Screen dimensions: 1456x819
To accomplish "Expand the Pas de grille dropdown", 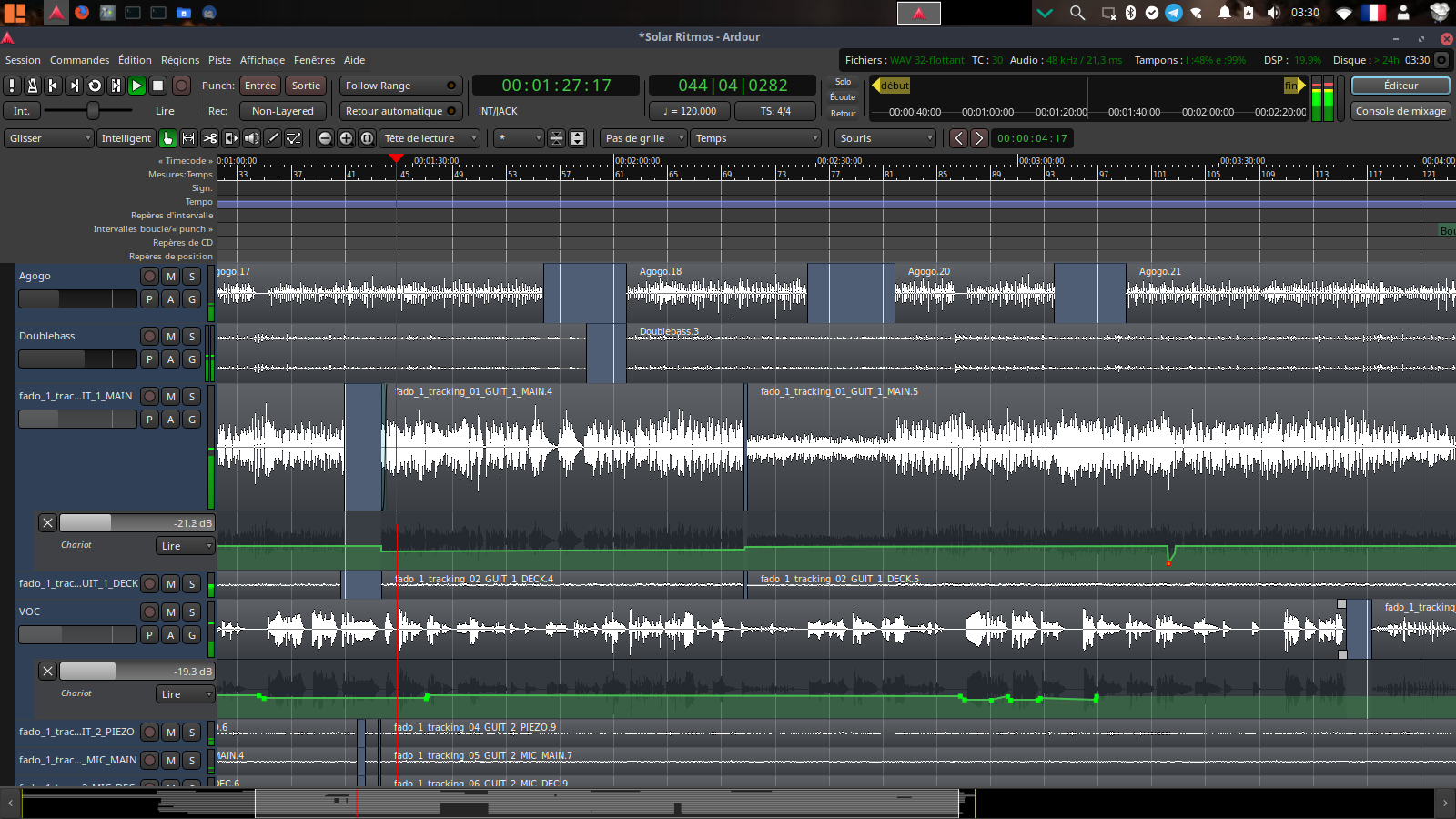I will coord(643,138).
